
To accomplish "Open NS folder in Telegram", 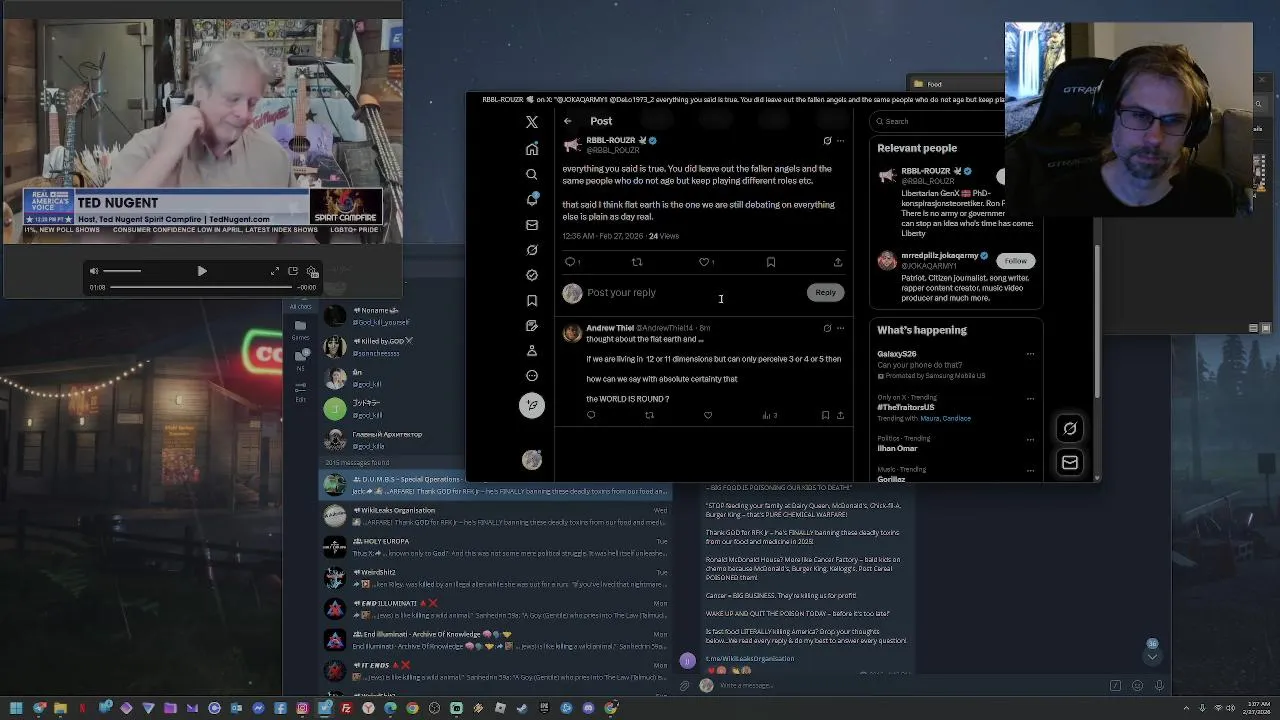I will coord(300,360).
